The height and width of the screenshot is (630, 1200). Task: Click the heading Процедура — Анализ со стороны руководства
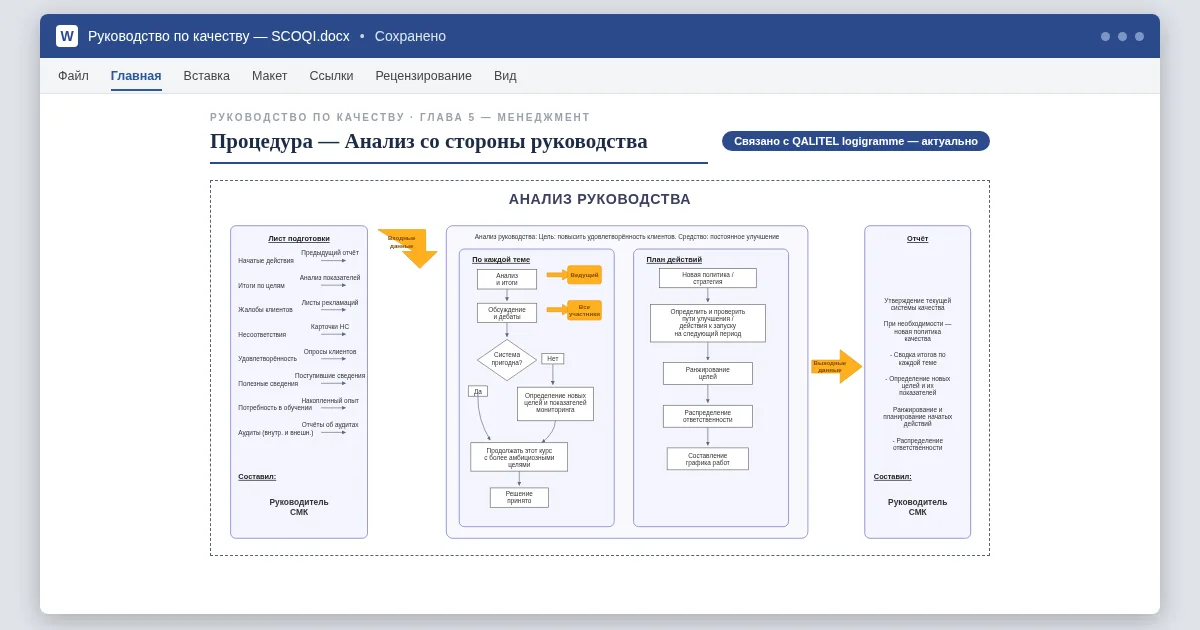[x=429, y=141]
